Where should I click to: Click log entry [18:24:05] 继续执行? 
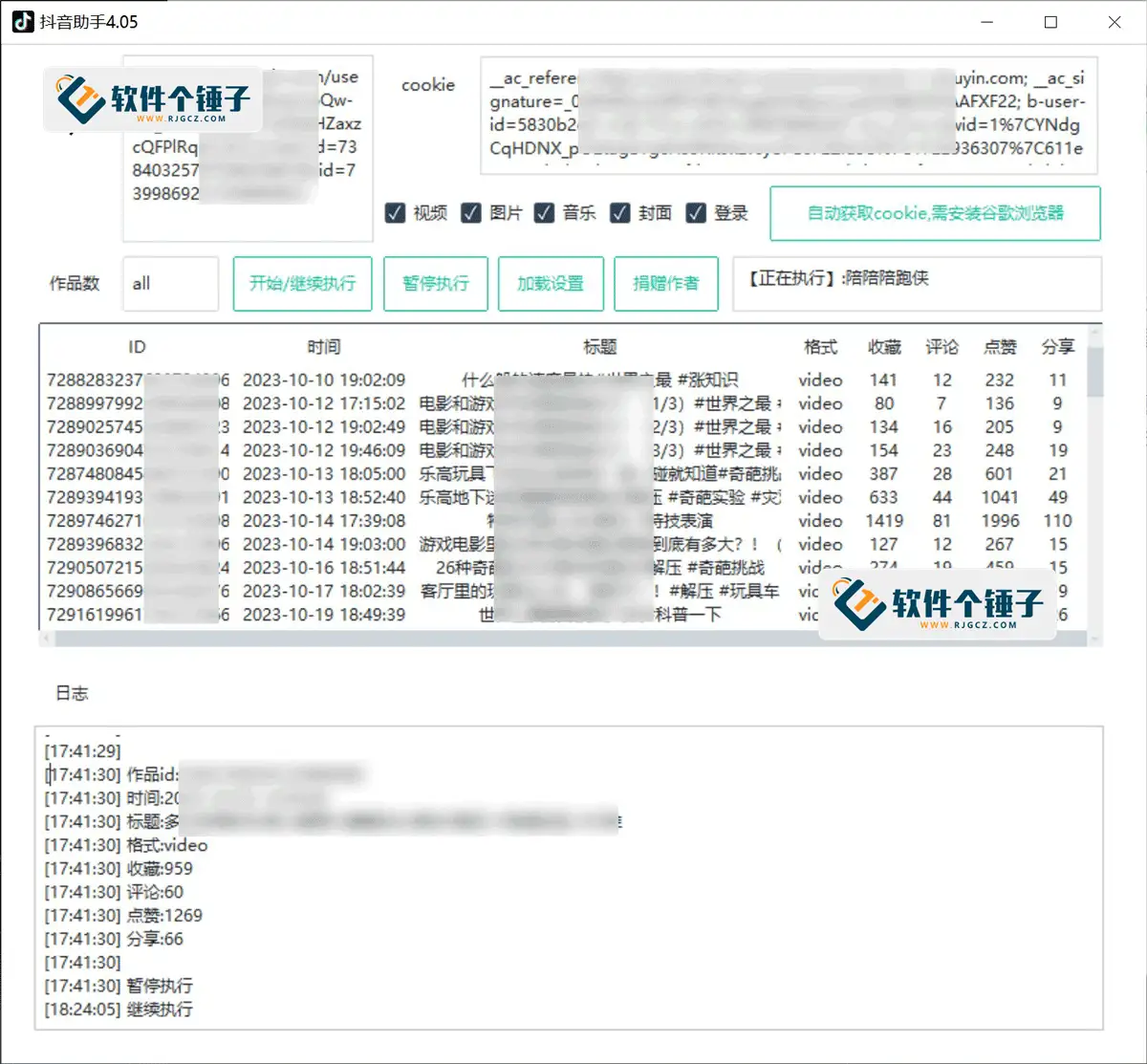[x=119, y=1010]
